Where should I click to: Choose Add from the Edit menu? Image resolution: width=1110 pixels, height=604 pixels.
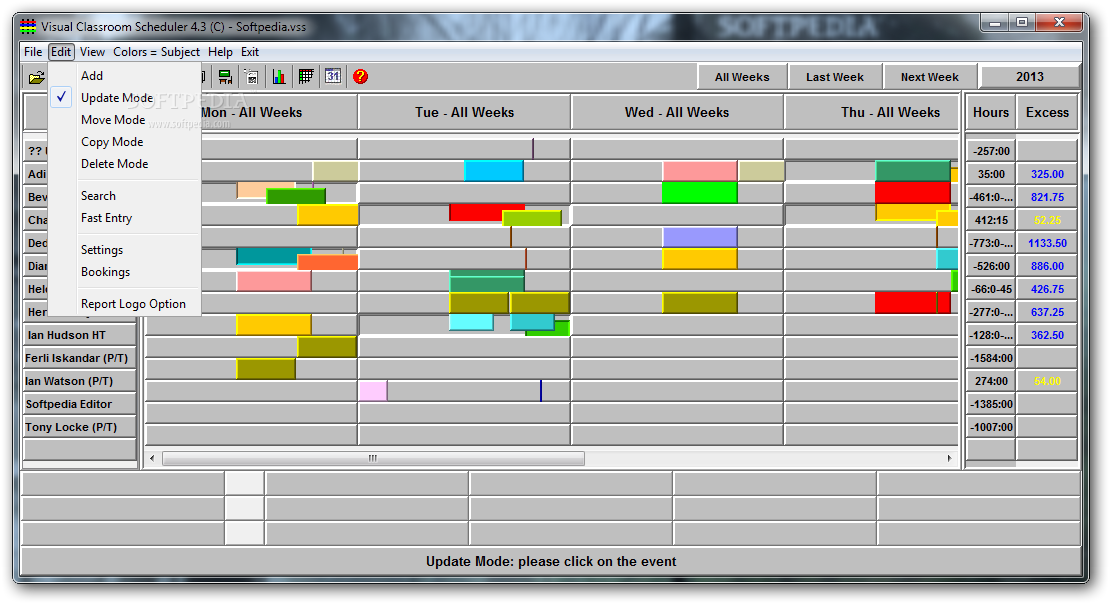pyautogui.click(x=92, y=76)
